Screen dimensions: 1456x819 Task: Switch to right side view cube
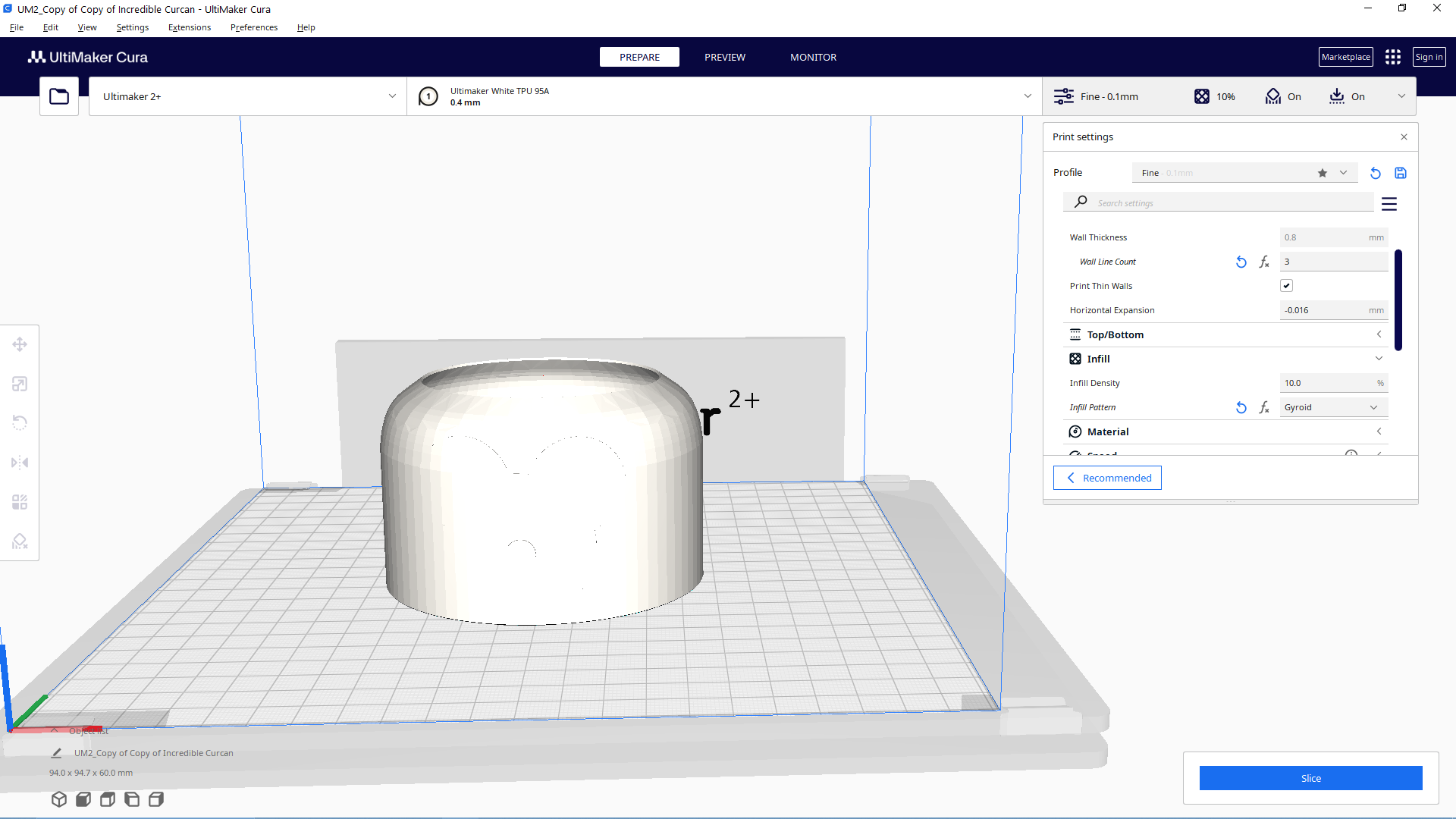coord(156,799)
